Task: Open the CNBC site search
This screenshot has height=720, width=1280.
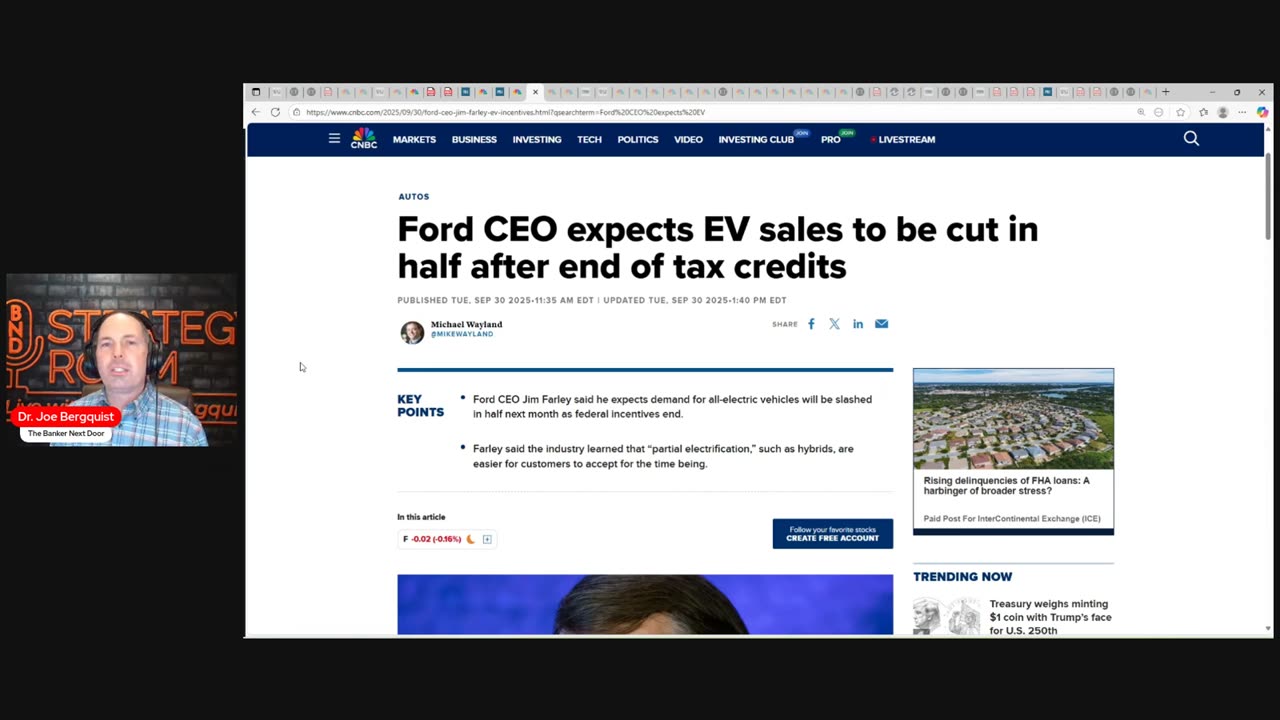Action: (x=1191, y=139)
